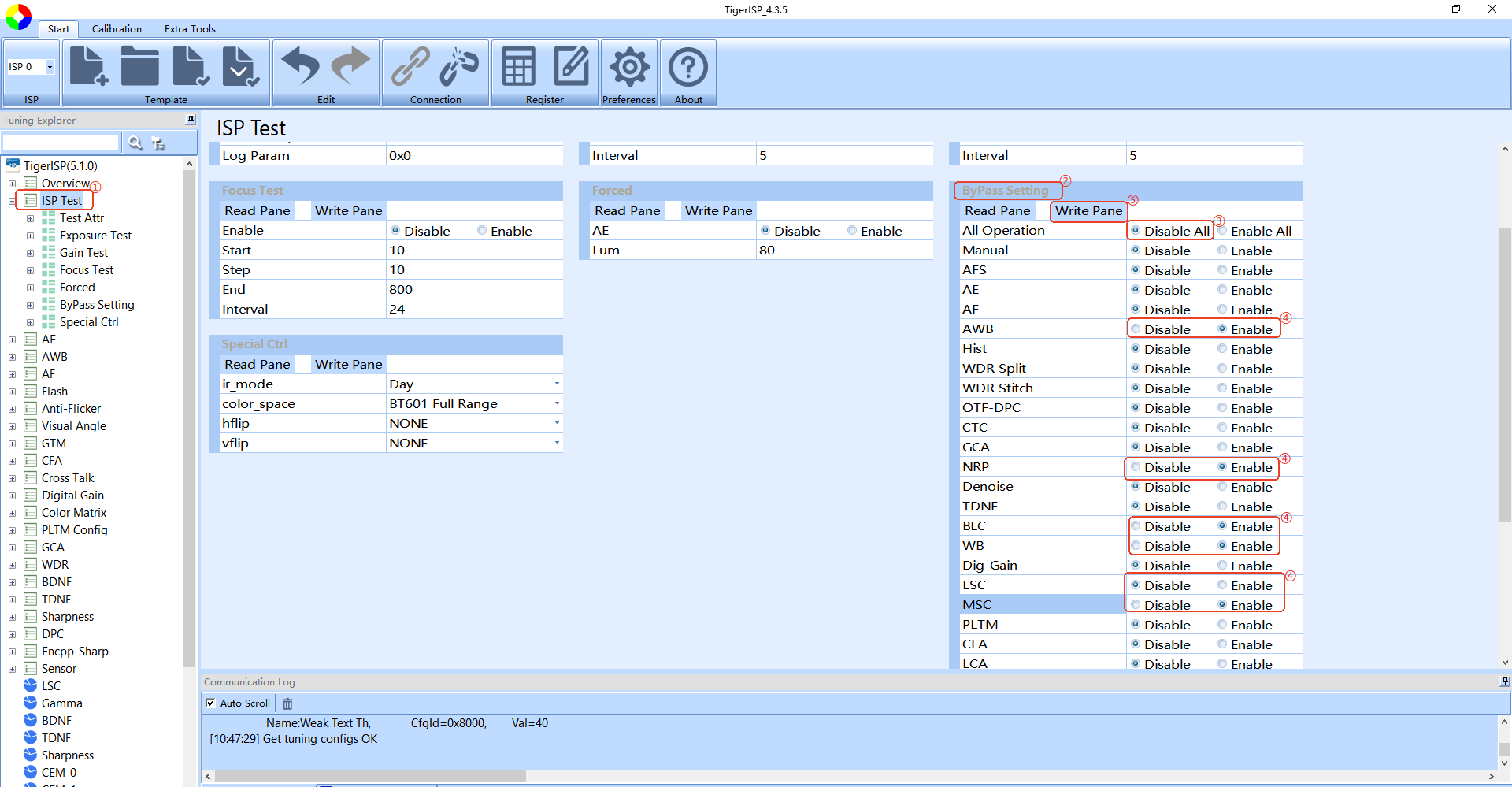The image size is (1512, 787).
Task: Click the open template folder icon
Action: (x=140, y=66)
